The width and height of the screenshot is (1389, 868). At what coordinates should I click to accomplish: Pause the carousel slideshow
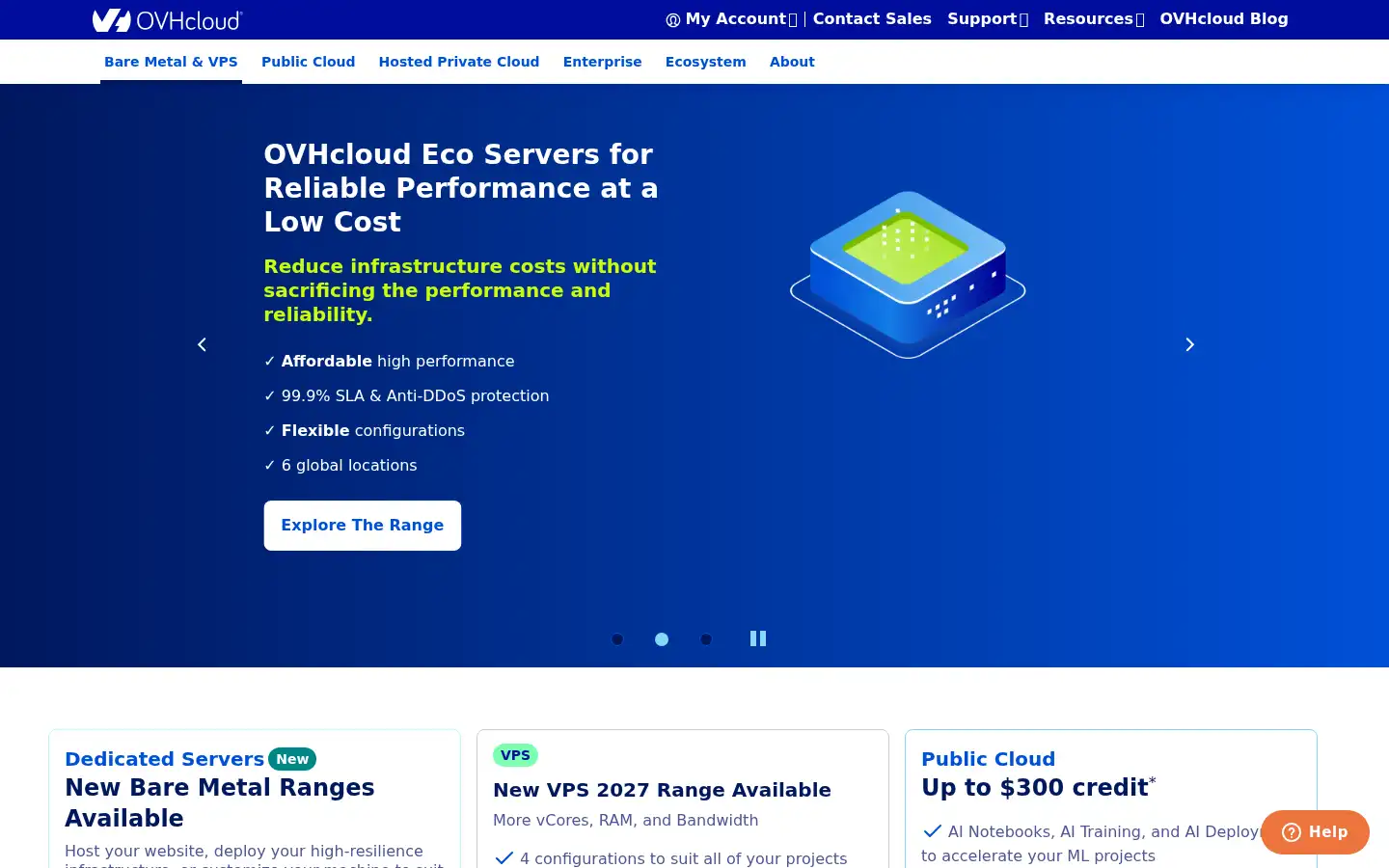pos(758,638)
